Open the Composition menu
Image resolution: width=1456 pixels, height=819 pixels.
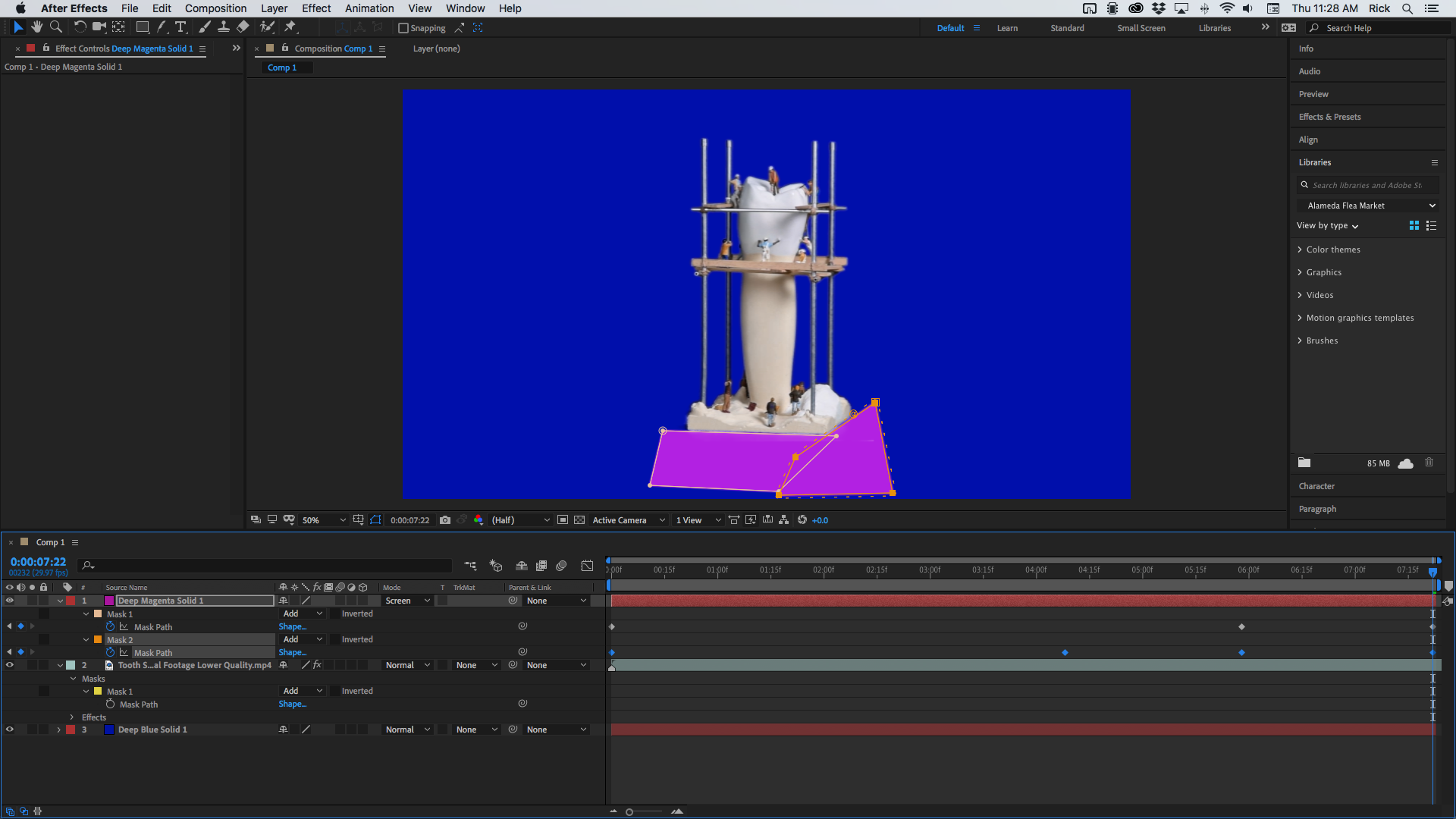[x=215, y=8]
